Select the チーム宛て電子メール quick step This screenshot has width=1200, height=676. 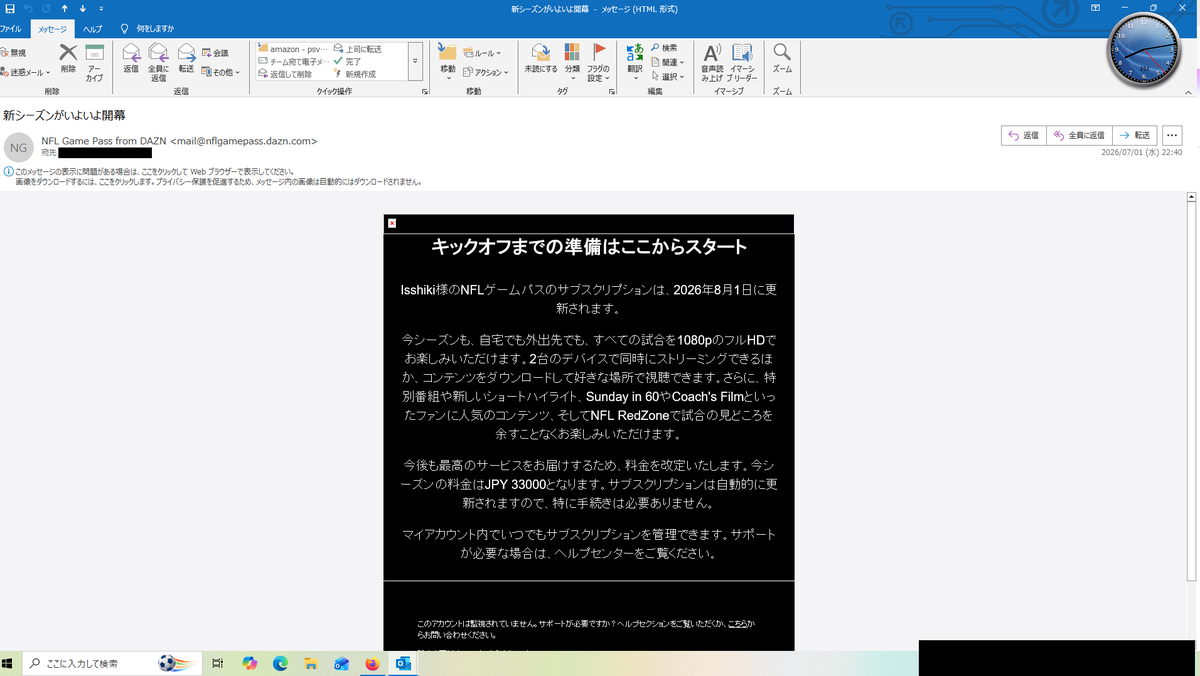292,61
